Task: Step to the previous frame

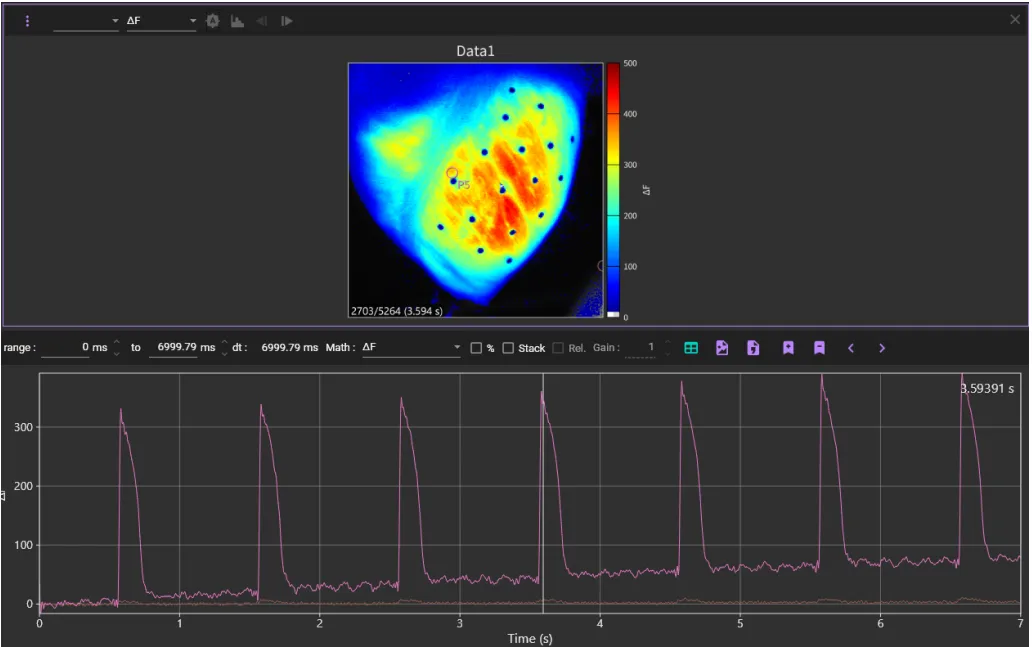Action: coord(262,21)
